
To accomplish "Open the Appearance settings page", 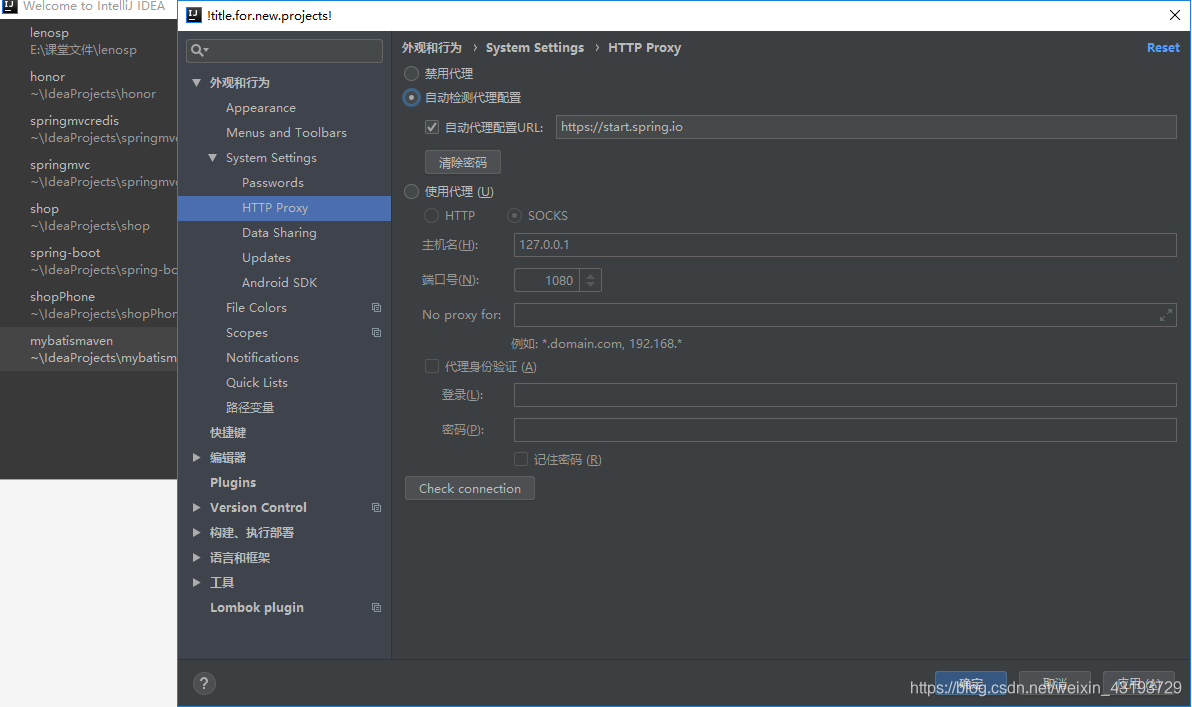I will coord(261,108).
